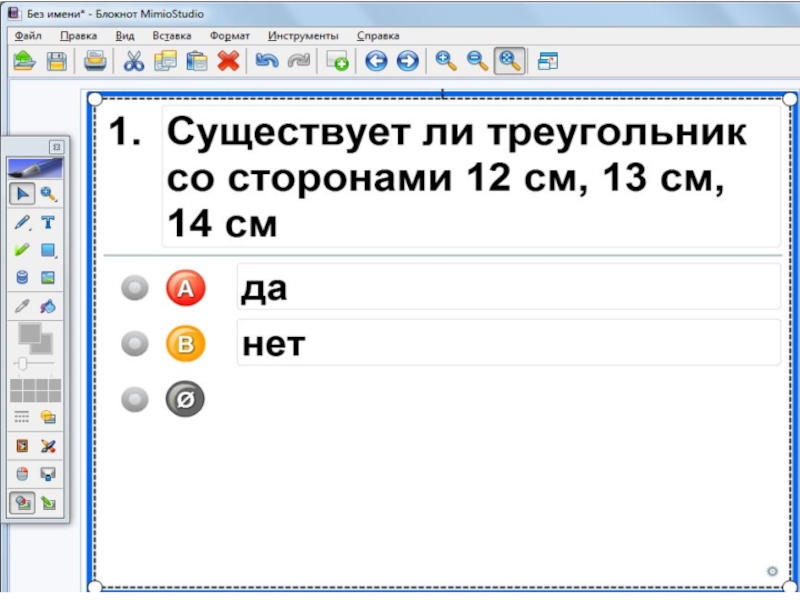Screen dimensions: 800x600
Task: Open the Вид menu
Action: click(x=125, y=36)
